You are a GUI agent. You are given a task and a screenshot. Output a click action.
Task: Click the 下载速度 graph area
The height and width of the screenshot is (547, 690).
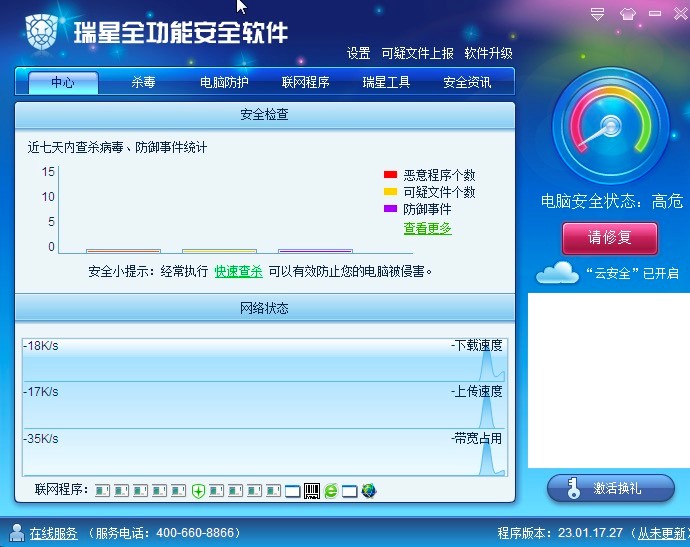tap(264, 360)
